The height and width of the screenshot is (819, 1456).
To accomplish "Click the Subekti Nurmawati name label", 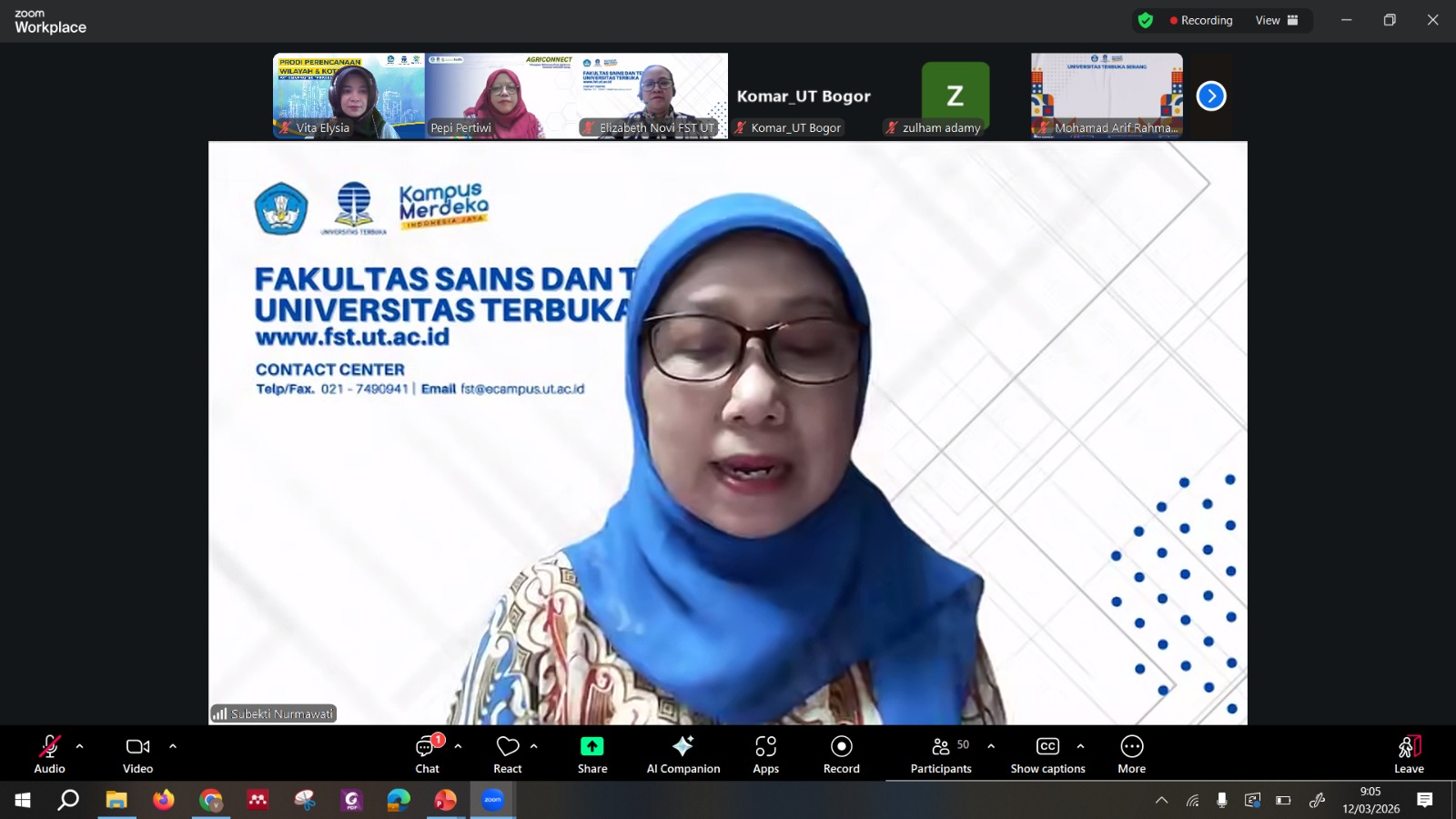I will (274, 713).
